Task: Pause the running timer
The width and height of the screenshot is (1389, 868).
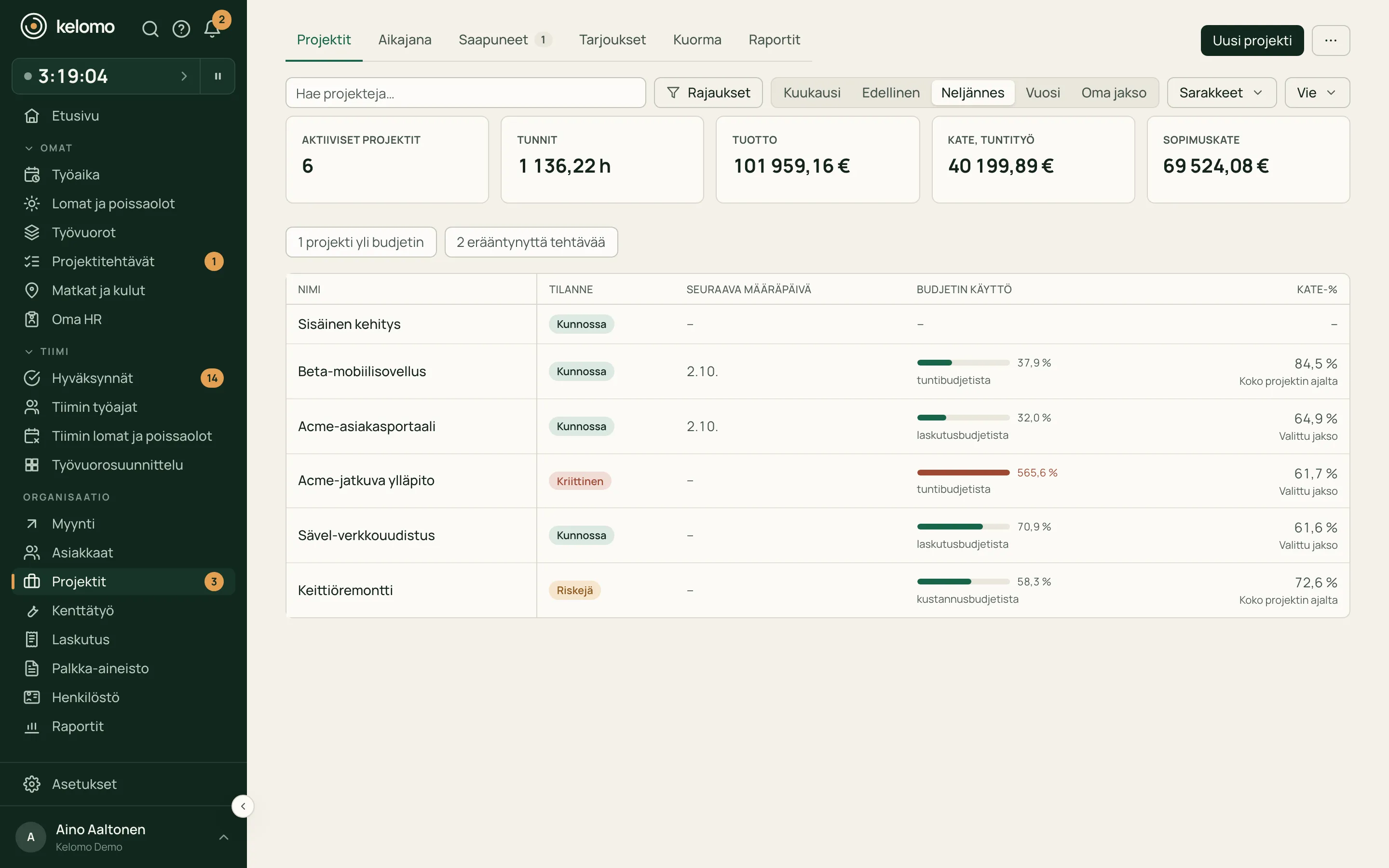Action: tap(218, 76)
